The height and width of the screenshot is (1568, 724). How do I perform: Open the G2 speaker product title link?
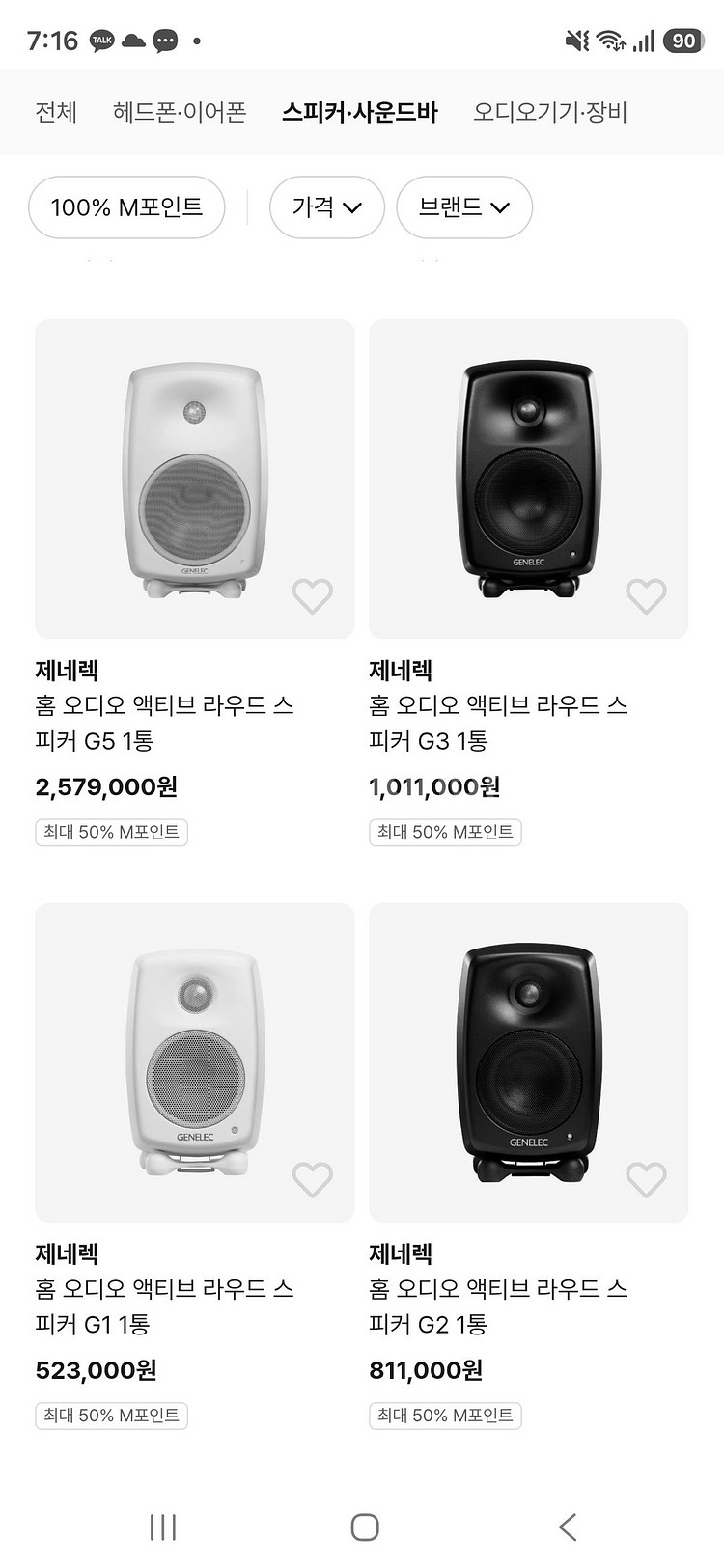(x=498, y=1306)
